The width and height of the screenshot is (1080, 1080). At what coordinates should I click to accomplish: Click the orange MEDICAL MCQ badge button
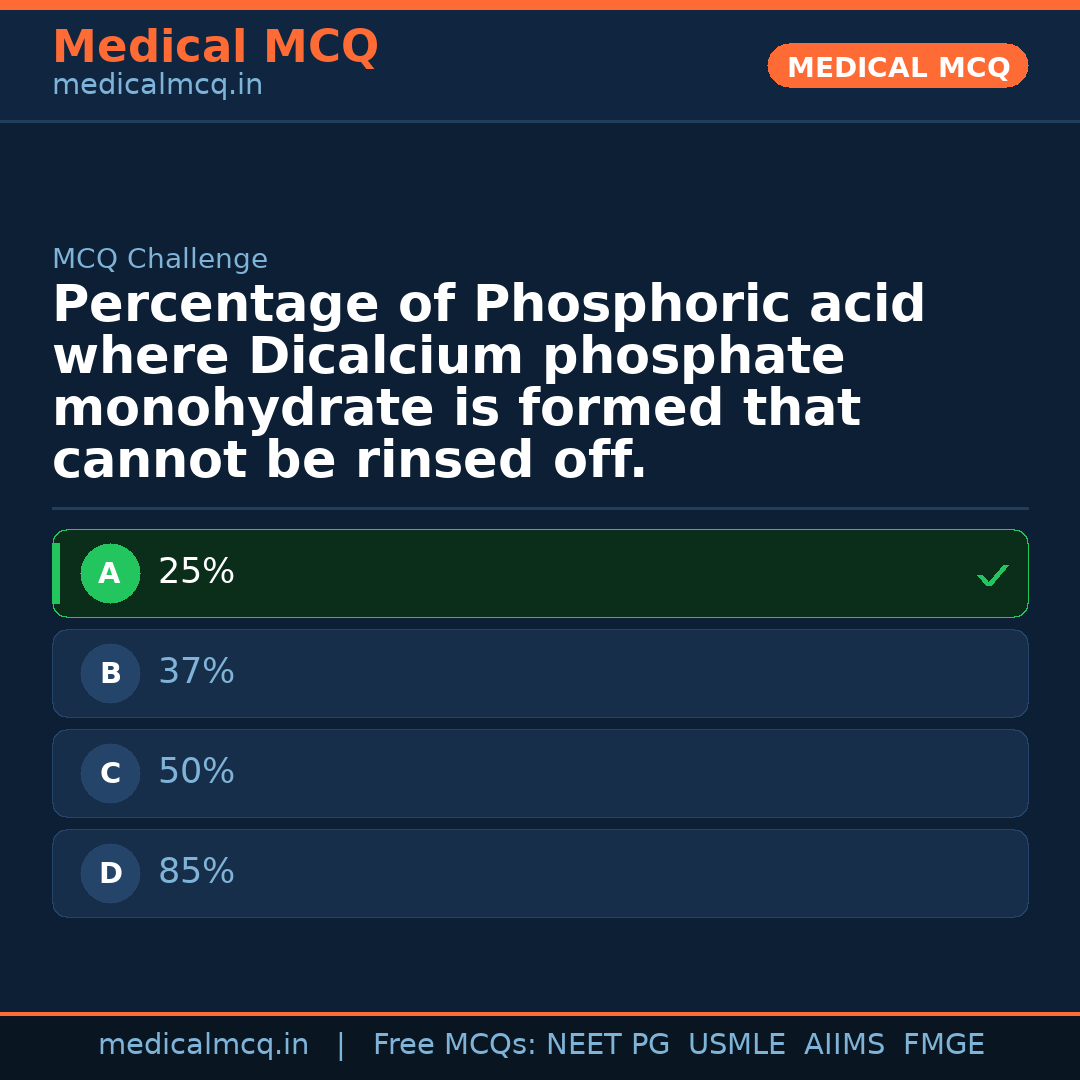coord(897,67)
